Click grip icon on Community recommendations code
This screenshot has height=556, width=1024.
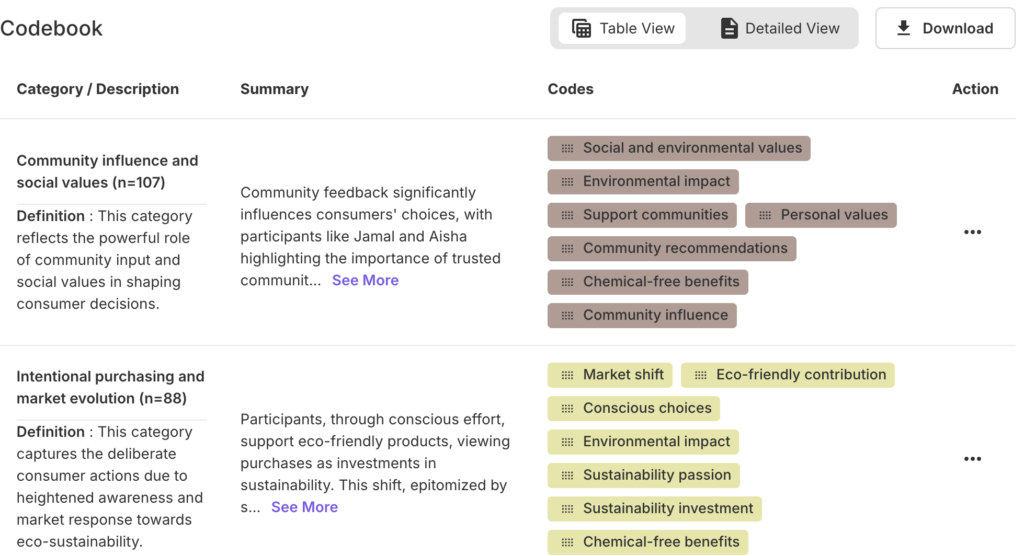[567, 248]
